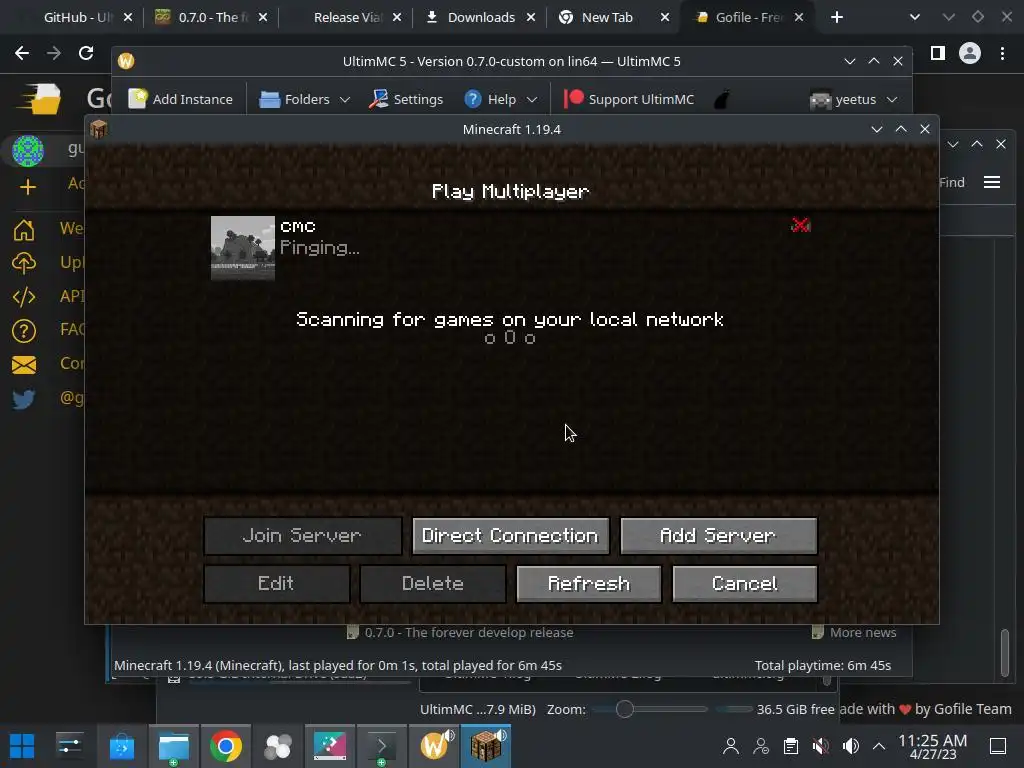This screenshot has height=768, width=1024.
Task: Open the Windows Start menu icon
Action: (x=22, y=746)
